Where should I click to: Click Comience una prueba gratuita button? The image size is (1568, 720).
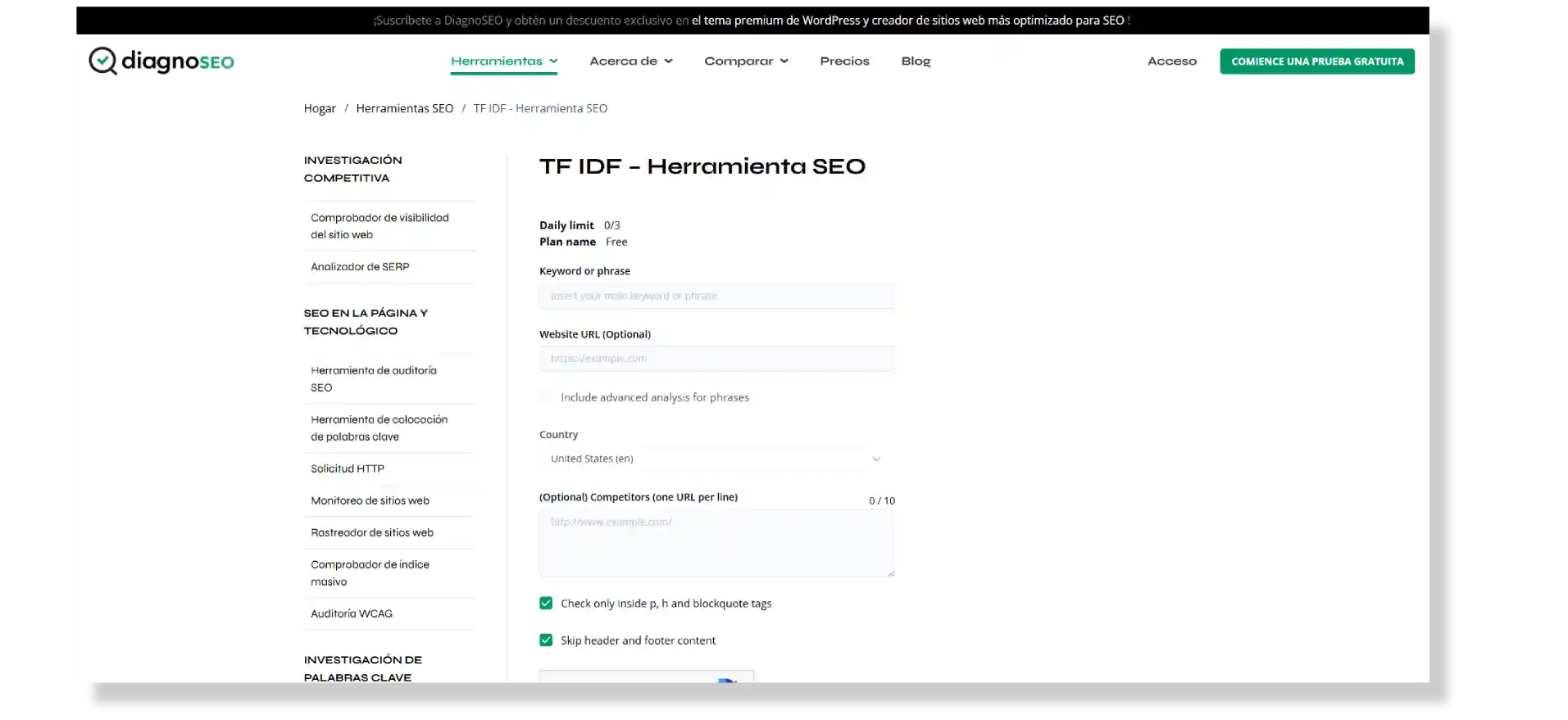pos(1316,61)
